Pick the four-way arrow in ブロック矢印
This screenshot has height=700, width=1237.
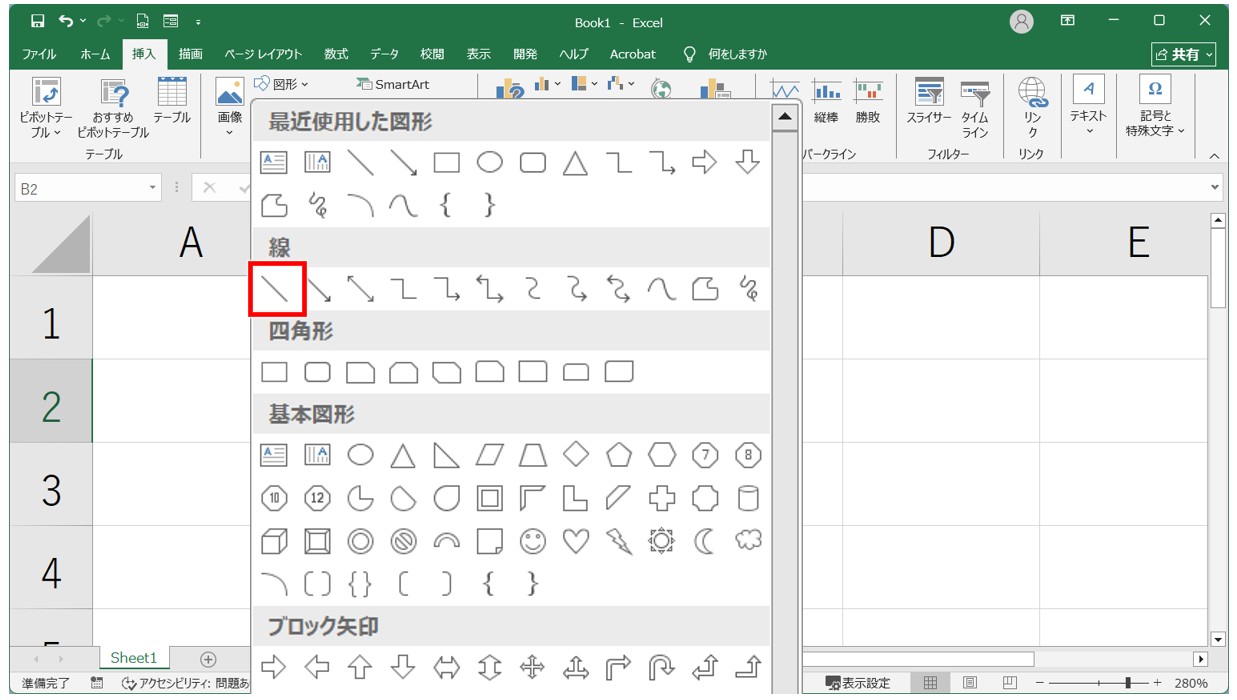coord(533,666)
